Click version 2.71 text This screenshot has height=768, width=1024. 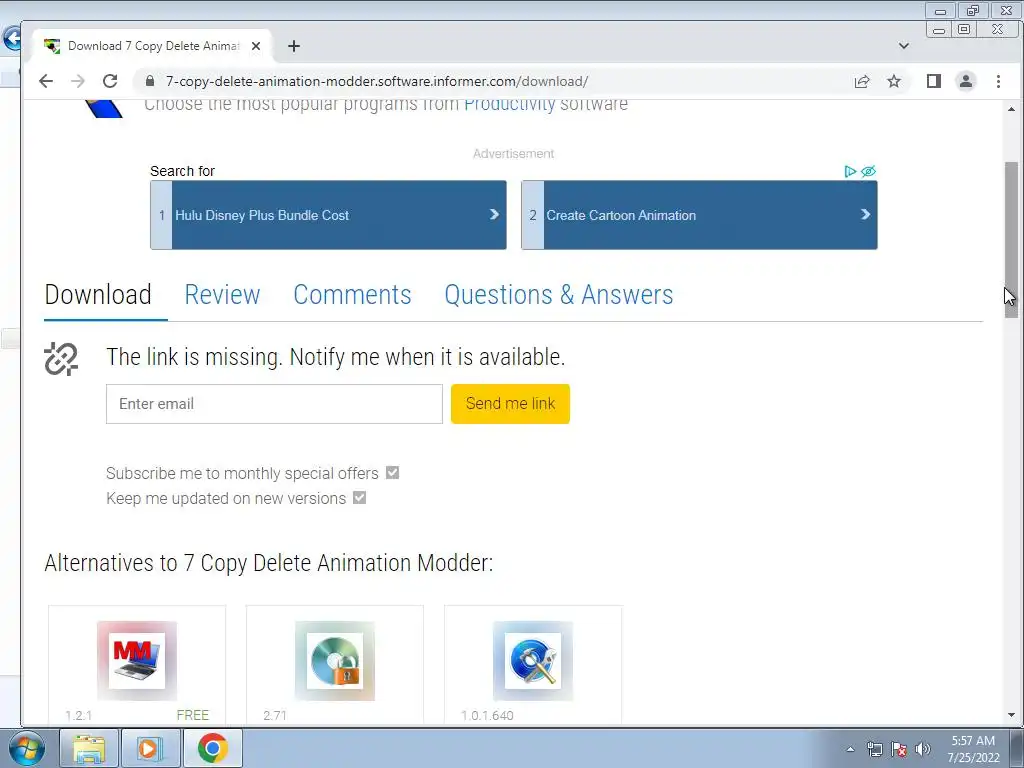tap(275, 715)
